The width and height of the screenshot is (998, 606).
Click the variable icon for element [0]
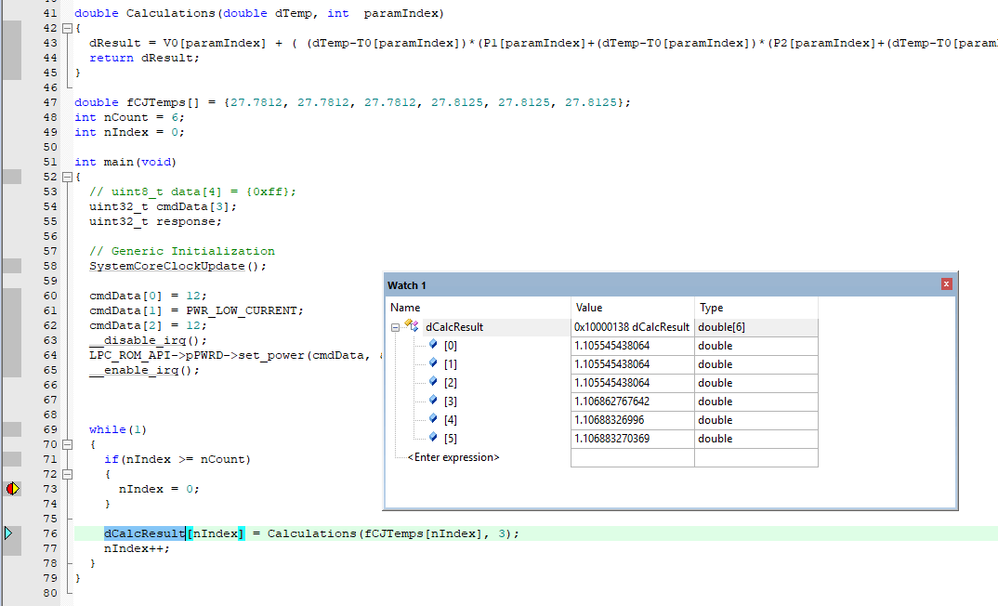[x=433, y=344]
